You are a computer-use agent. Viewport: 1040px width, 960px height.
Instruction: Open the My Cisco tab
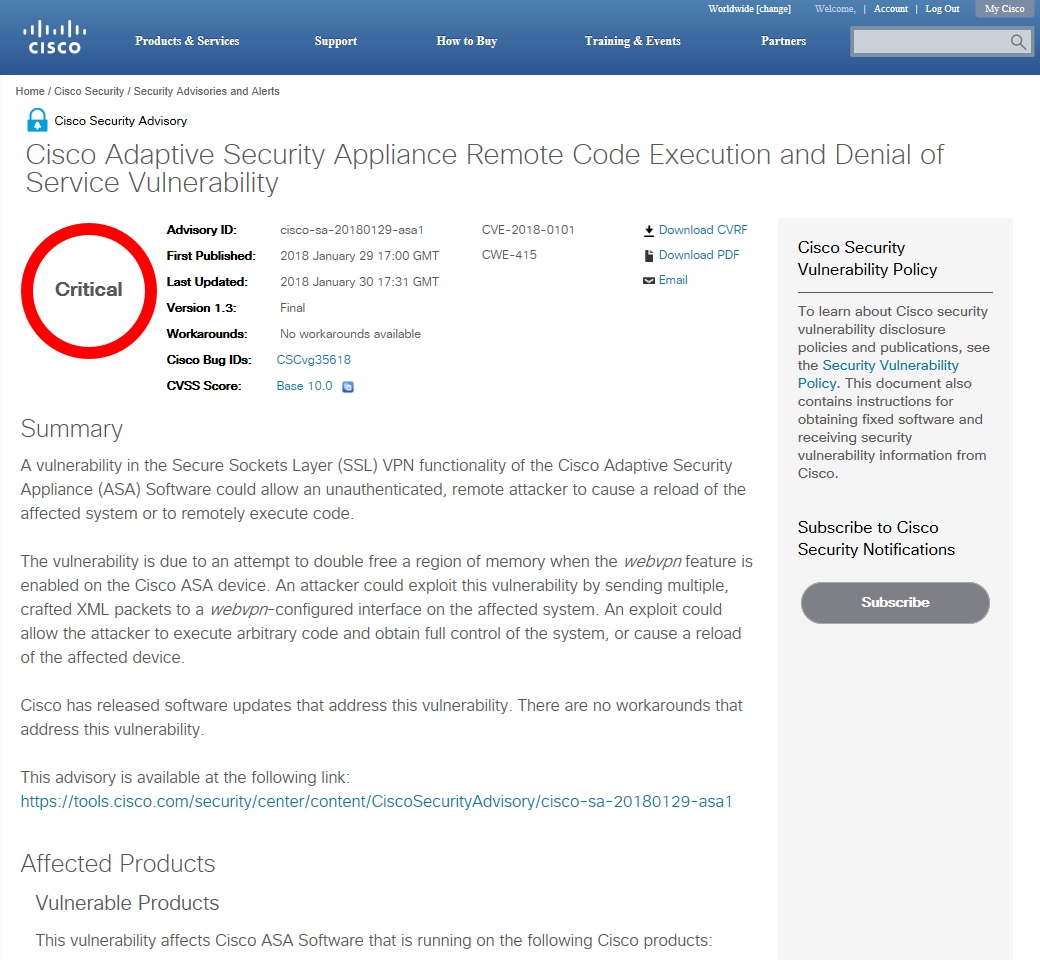coord(1004,9)
